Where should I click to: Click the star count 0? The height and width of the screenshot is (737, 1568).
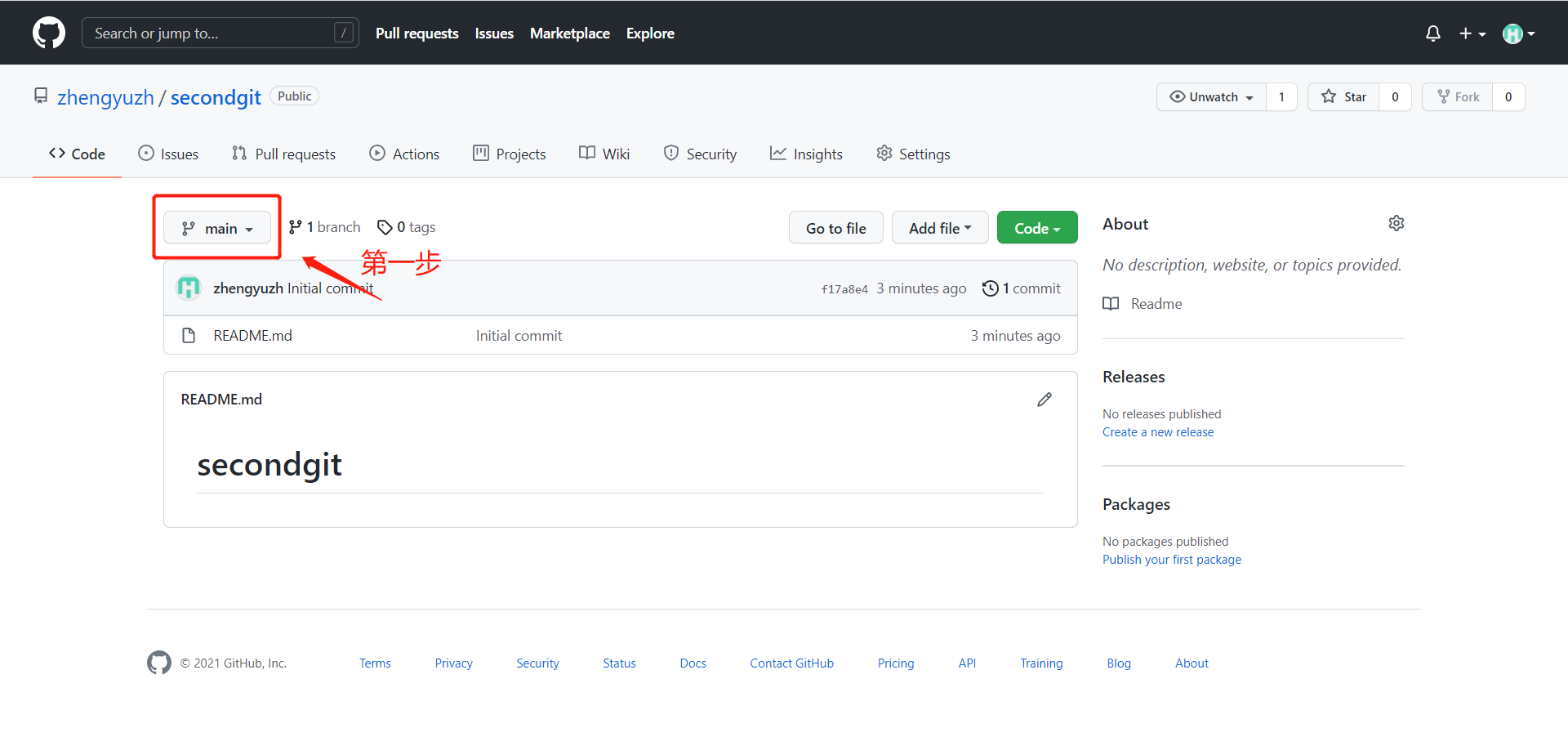[x=1395, y=96]
